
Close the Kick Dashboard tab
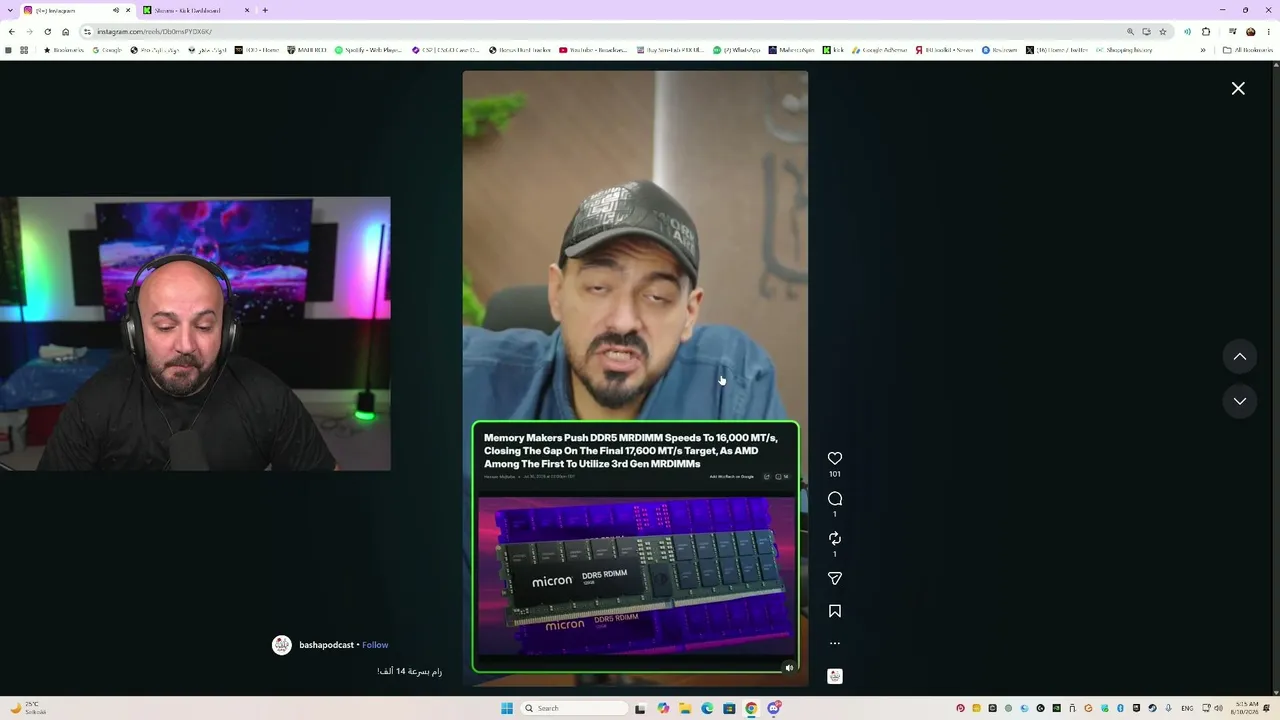click(247, 10)
